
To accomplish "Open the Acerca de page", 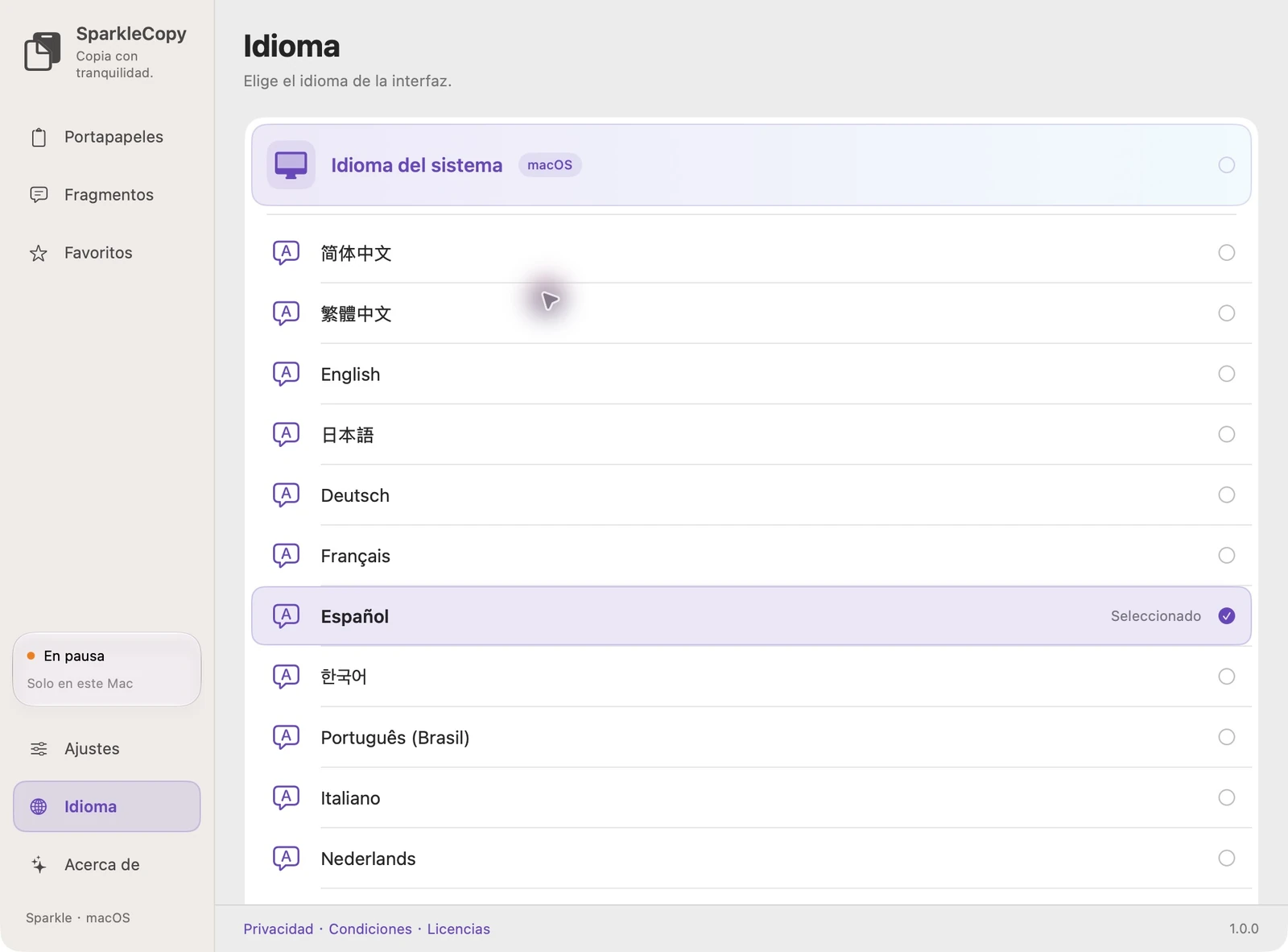I will pyautogui.click(x=107, y=865).
